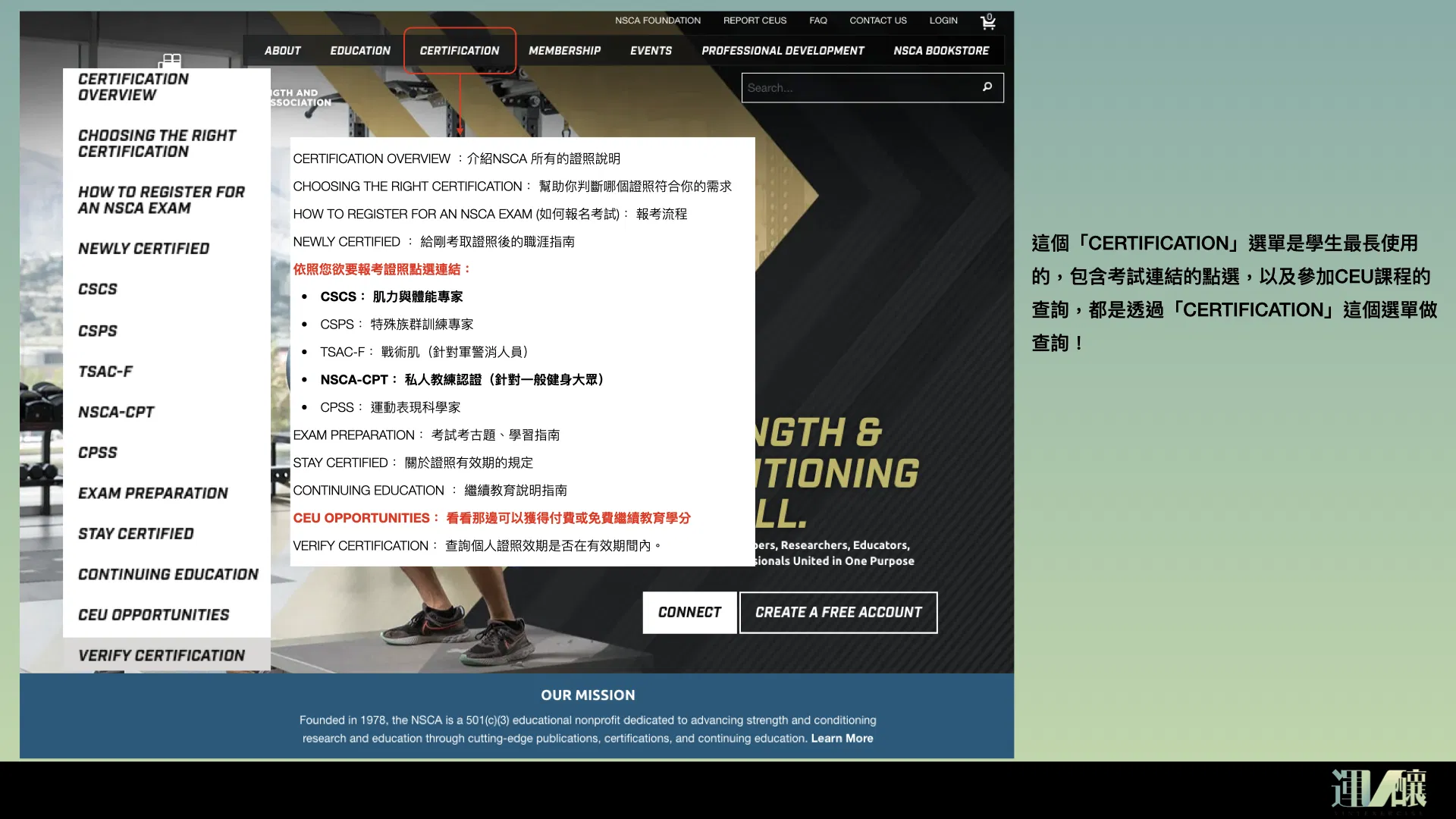
Task: Open the CPSS sidebar item
Action: (98, 453)
